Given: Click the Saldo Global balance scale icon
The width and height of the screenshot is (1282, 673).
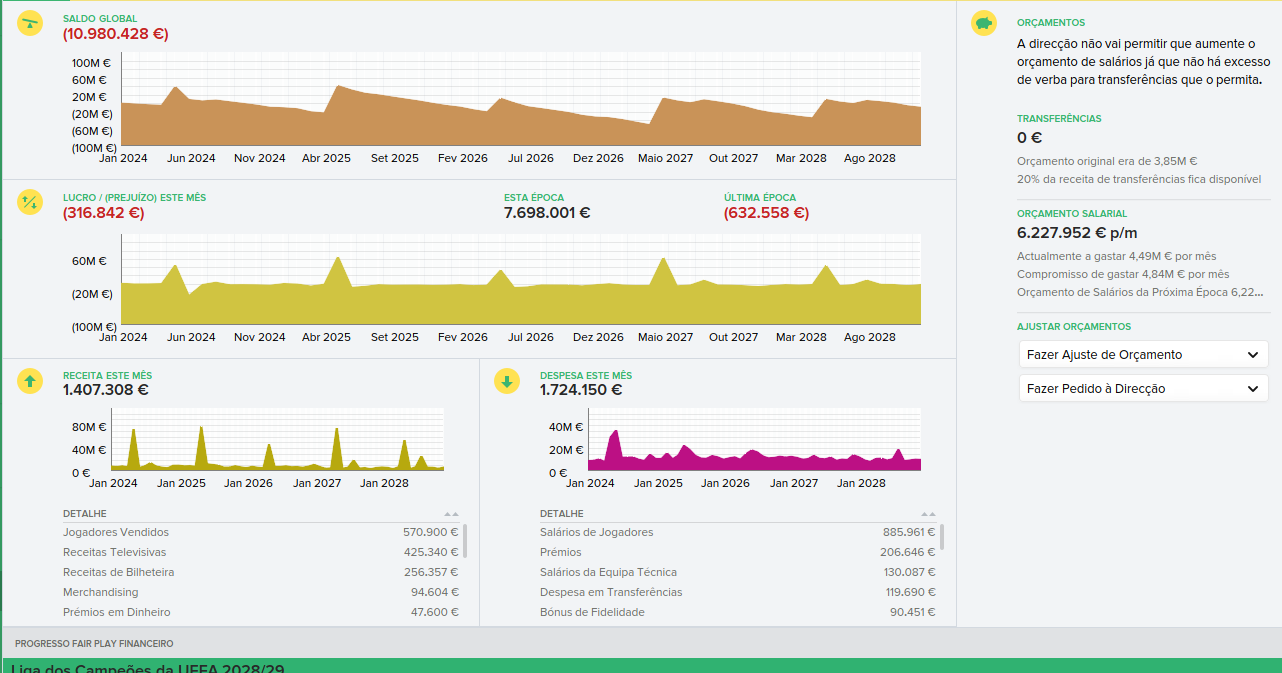Looking at the screenshot, I should click(x=31, y=24).
